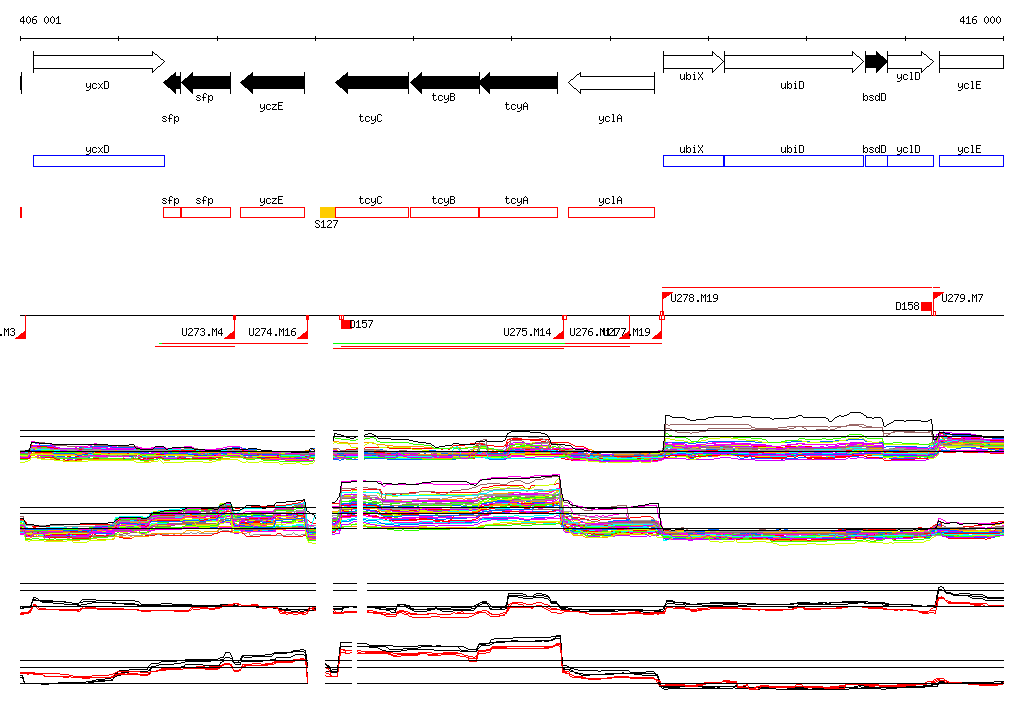Select the blue bsdD annotation box

[x=876, y=161]
